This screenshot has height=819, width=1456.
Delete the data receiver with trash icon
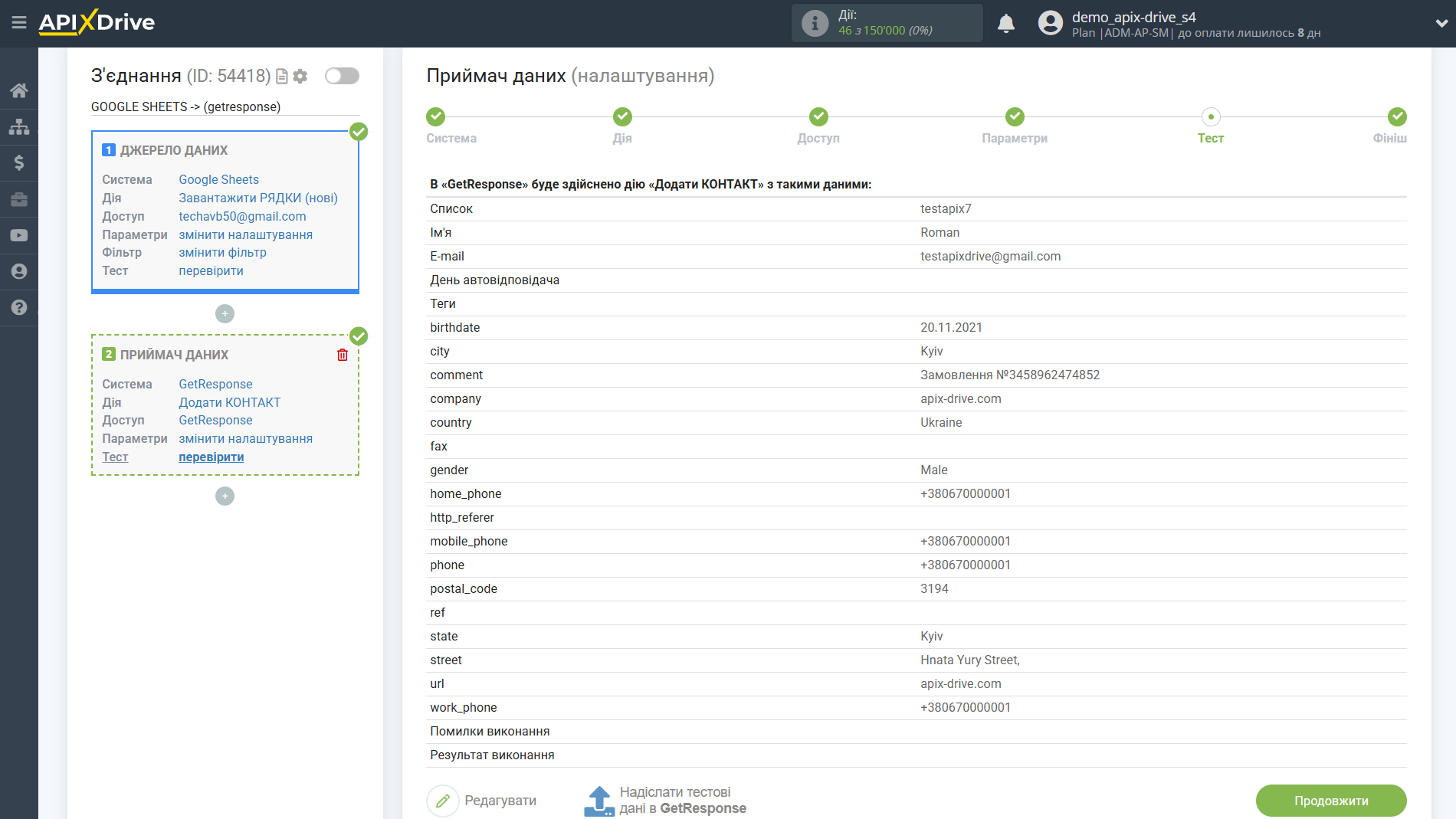pos(343,355)
